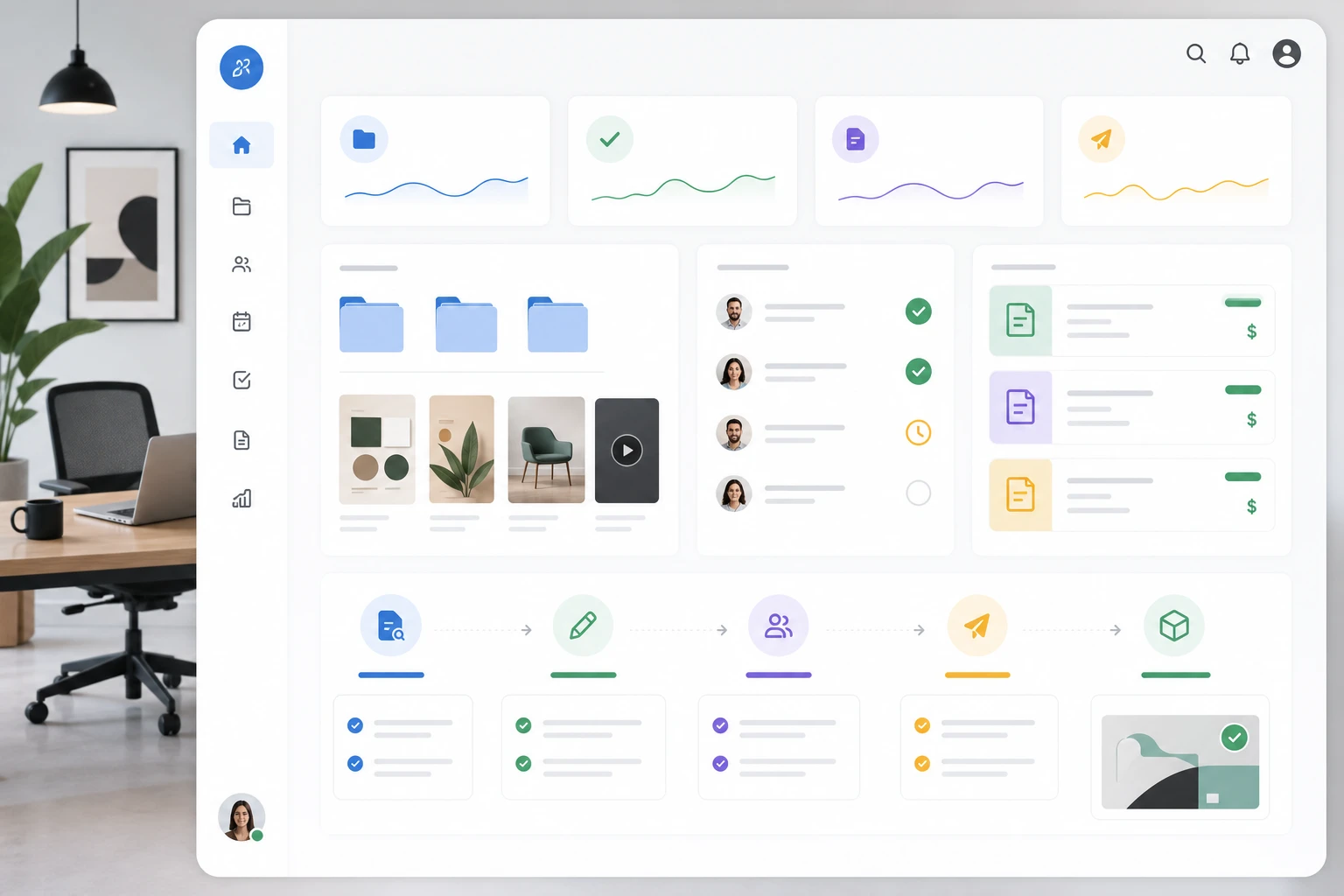
Task: Open notifications with the bell icon
Action: [1240, 54]
